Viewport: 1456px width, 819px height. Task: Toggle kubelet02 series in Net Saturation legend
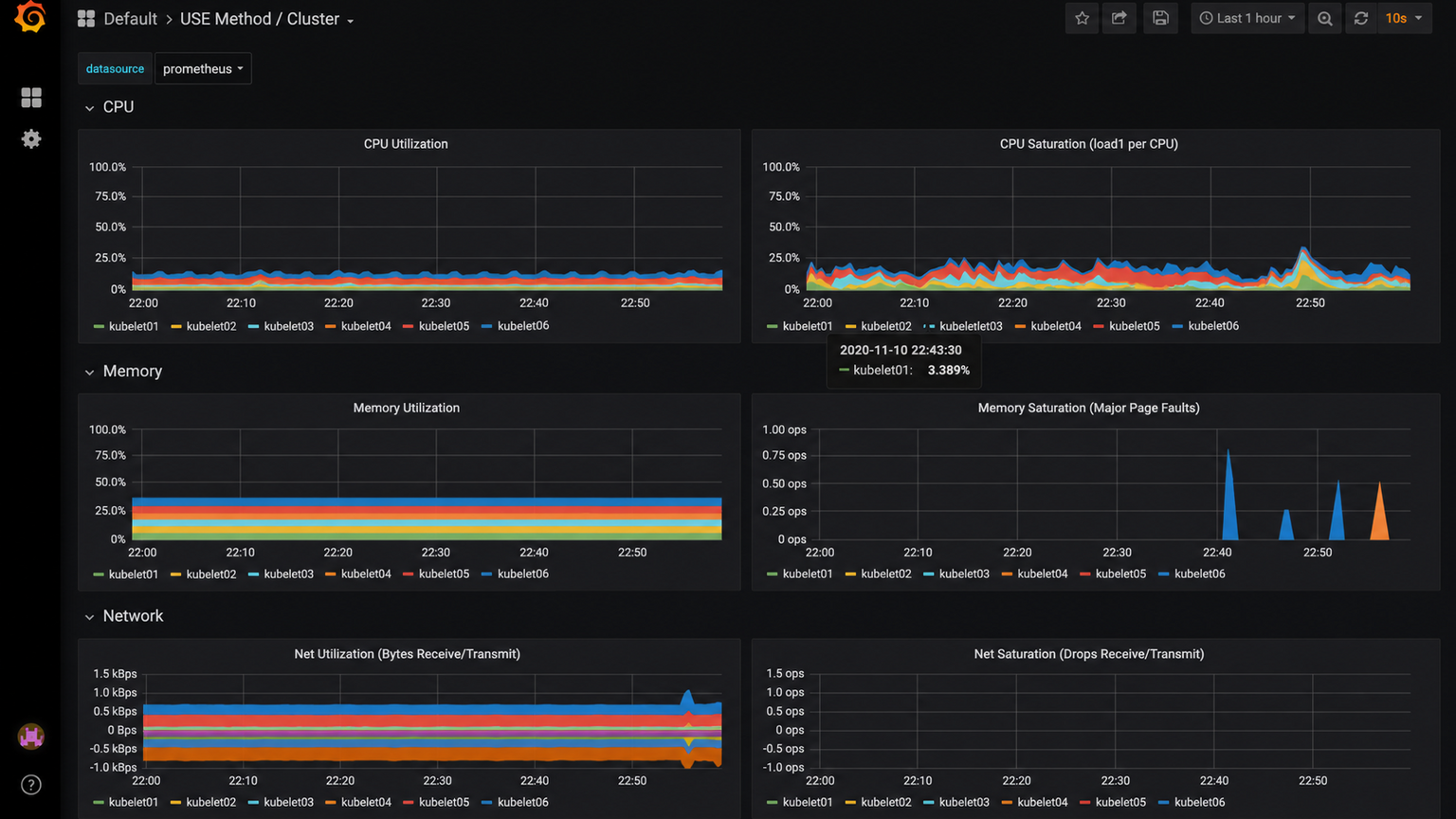coord(886,803)
